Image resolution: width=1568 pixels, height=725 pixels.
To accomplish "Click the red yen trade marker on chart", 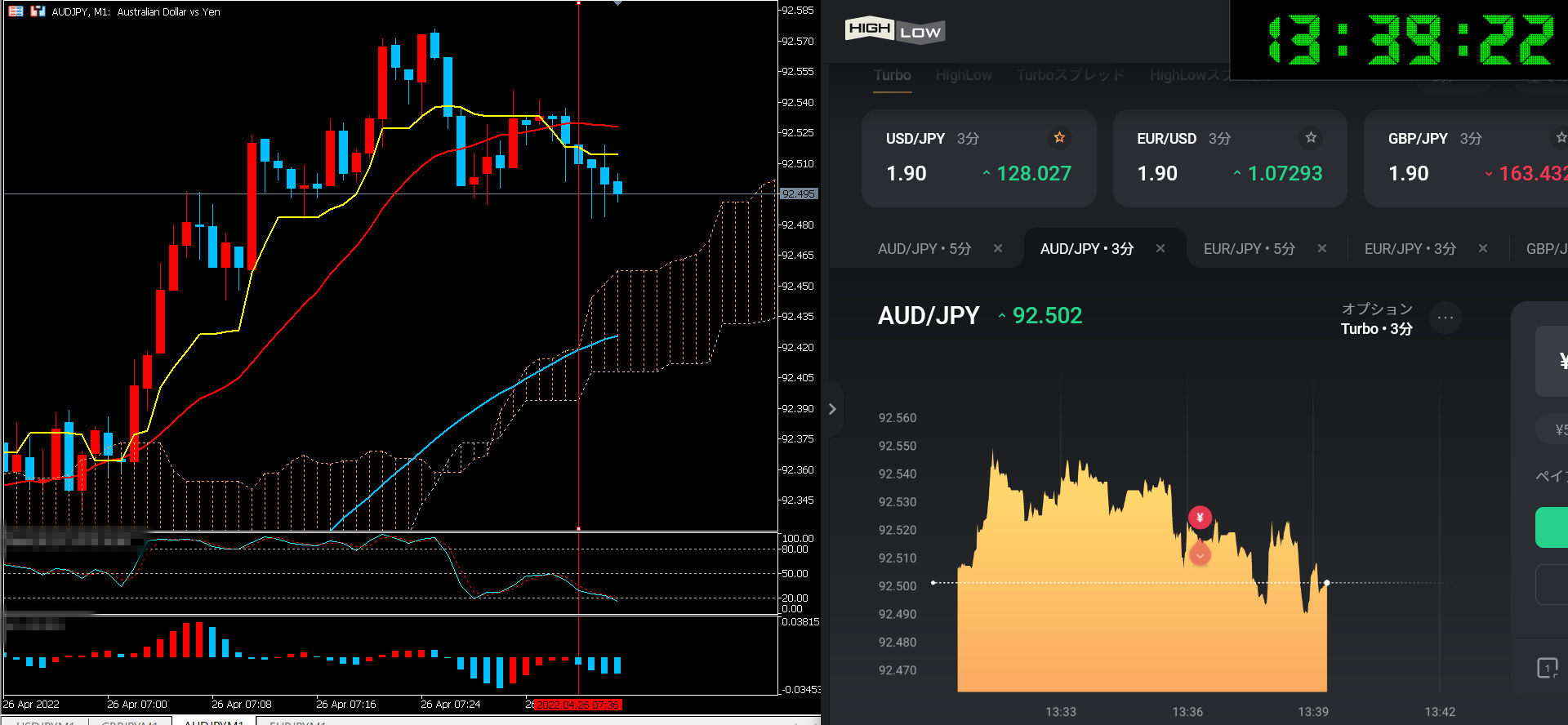I will [1200, 517].
